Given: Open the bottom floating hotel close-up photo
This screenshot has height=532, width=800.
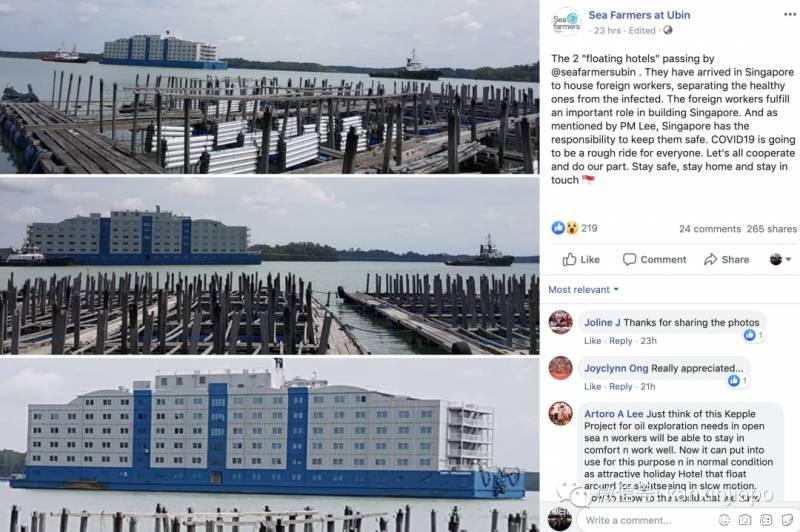Looking at the screenshot, I should point(269,445).
